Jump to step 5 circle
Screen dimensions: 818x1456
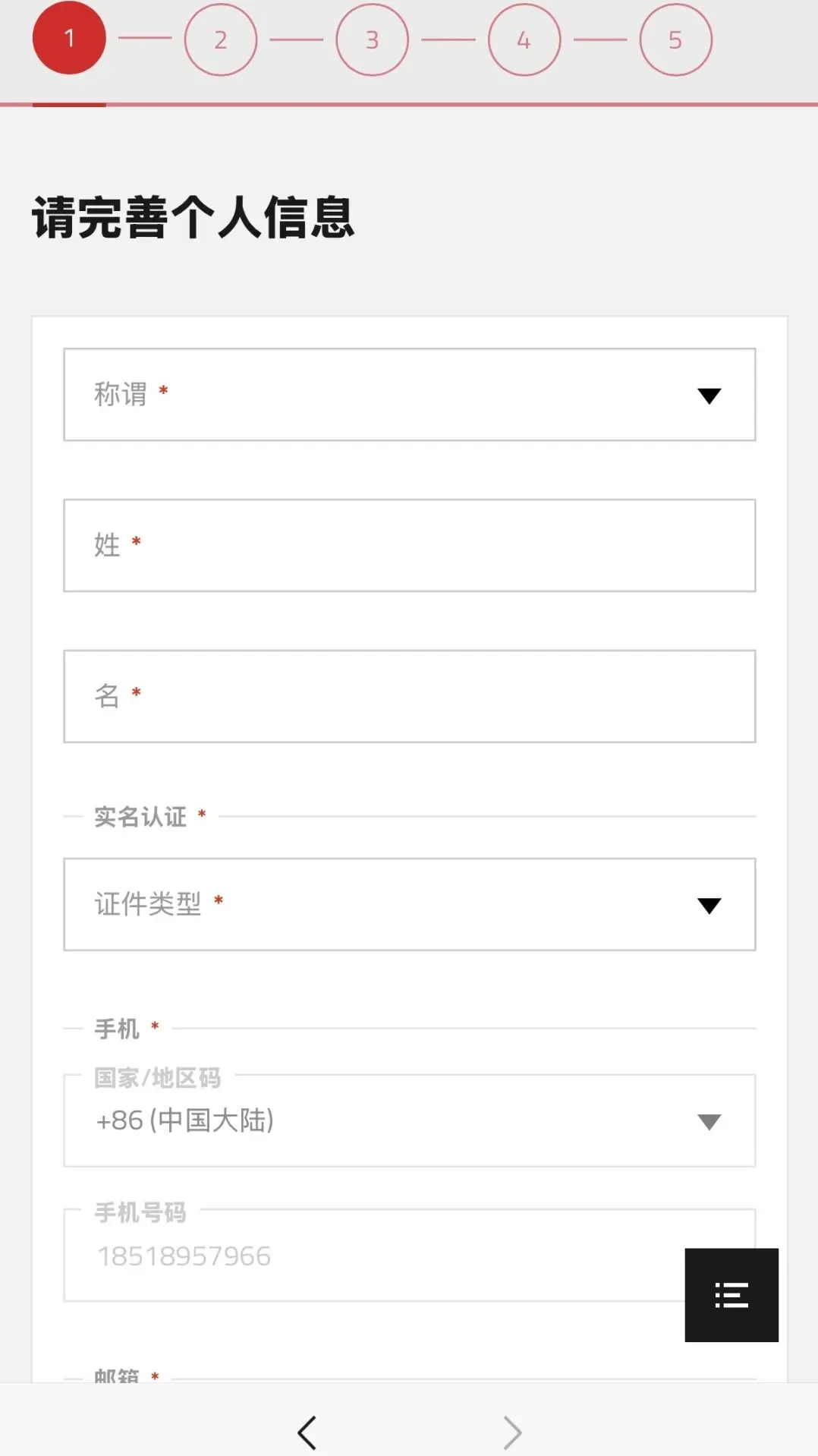coord(676,39)
